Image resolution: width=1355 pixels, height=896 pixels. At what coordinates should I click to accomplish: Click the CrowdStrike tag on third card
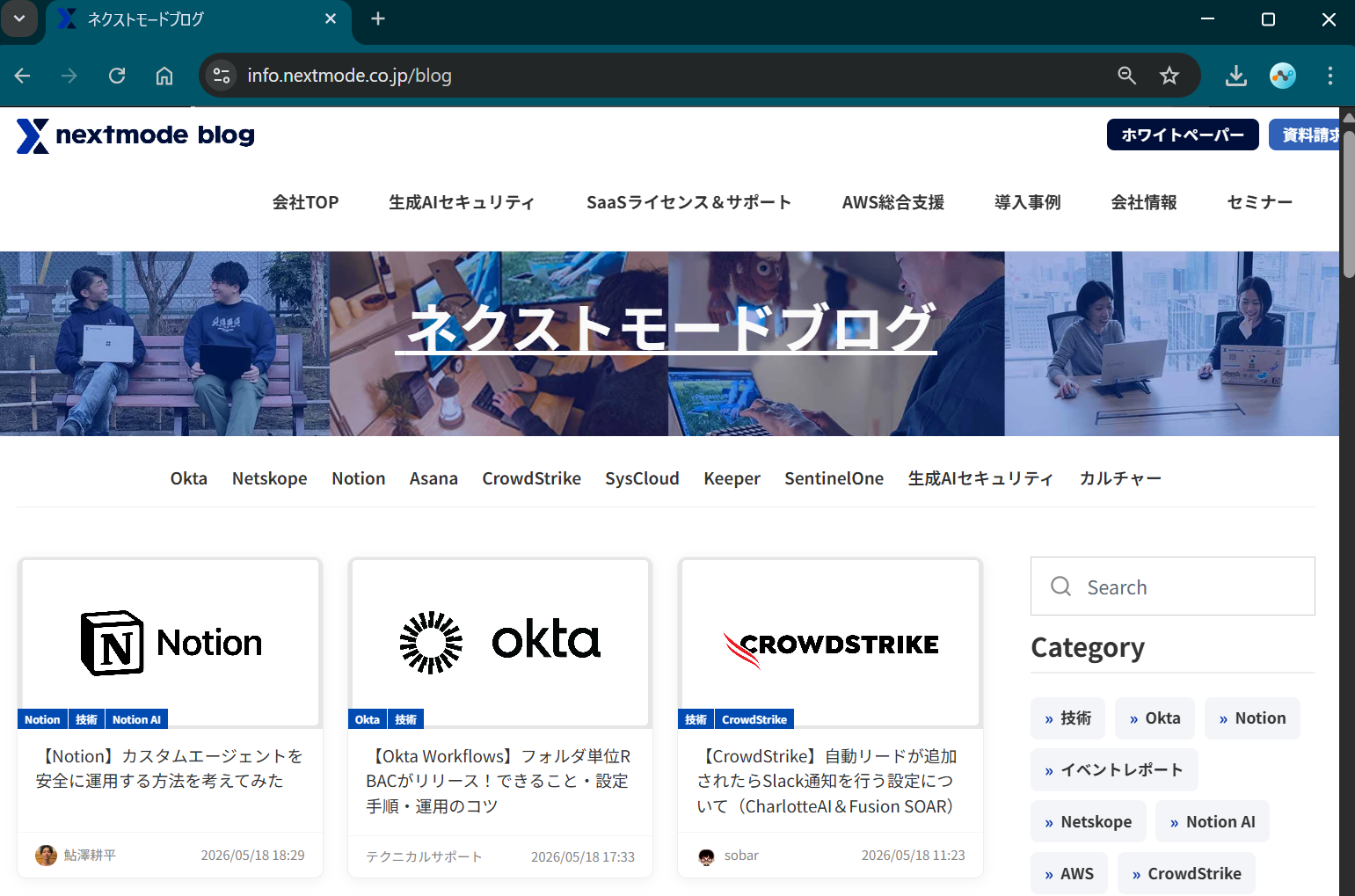coord(754,719)
